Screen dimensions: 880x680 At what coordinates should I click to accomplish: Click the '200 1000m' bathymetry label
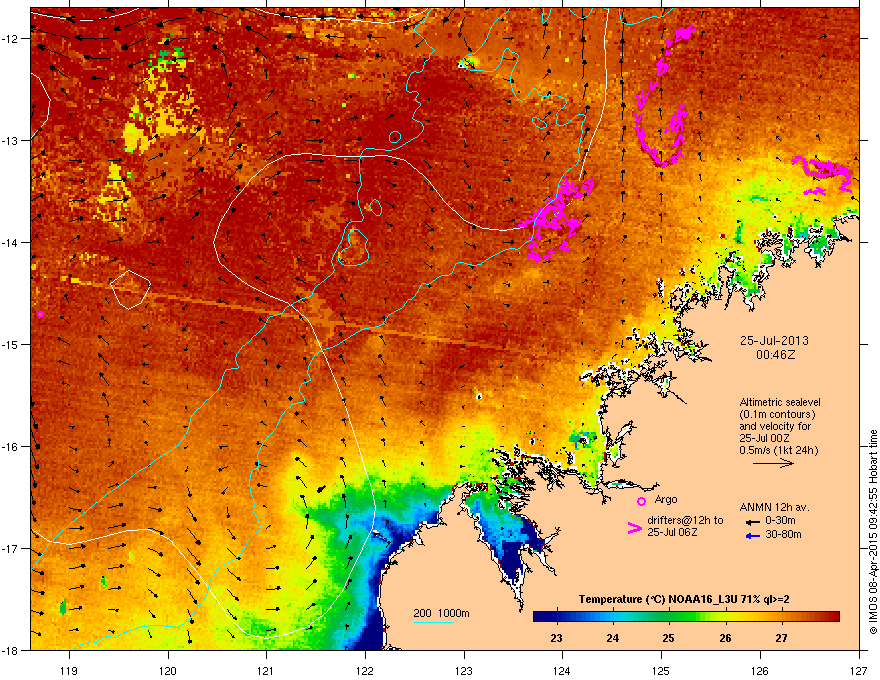441,613
